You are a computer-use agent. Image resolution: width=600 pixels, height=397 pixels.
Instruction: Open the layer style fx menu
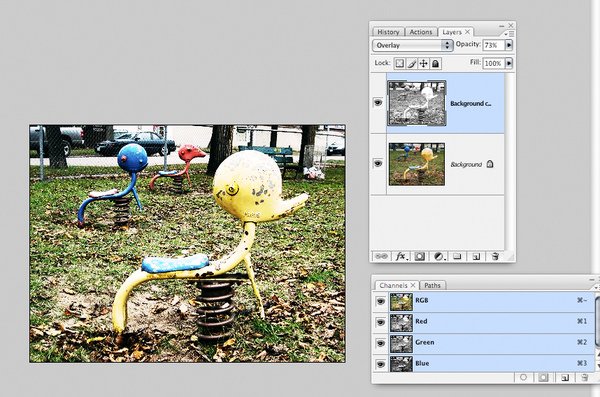pyautogui.click(x=401, y=256)
